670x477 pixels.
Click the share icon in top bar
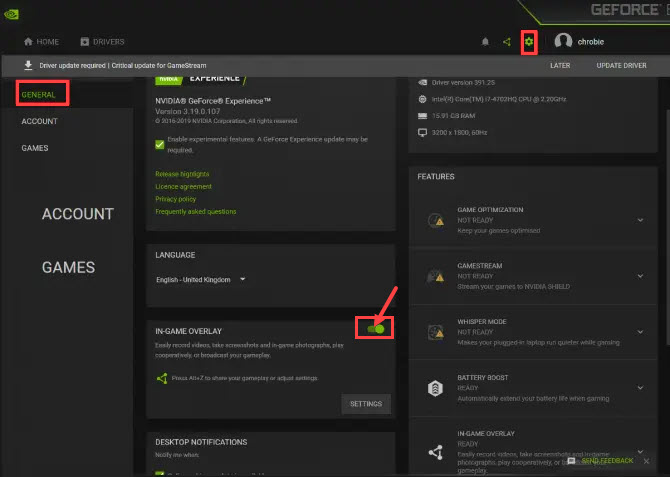coord(507,42)
